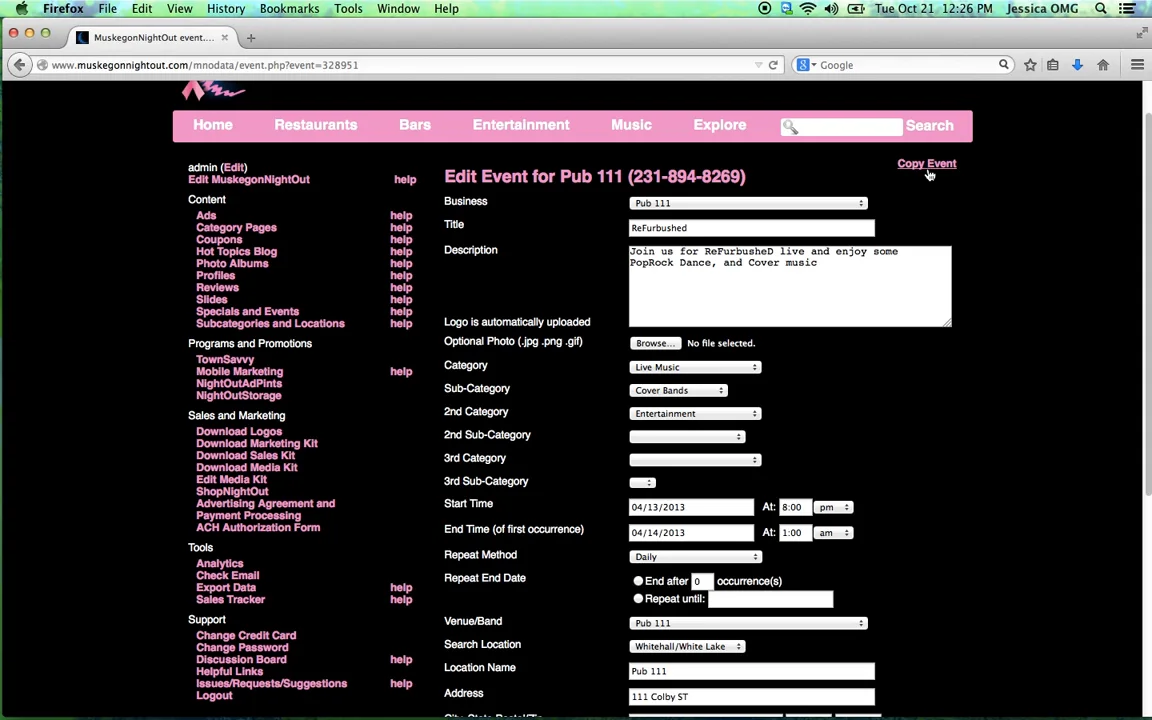Open the History menu
This screenshot has width=1152, height=720.
click(x=226, y=9)
